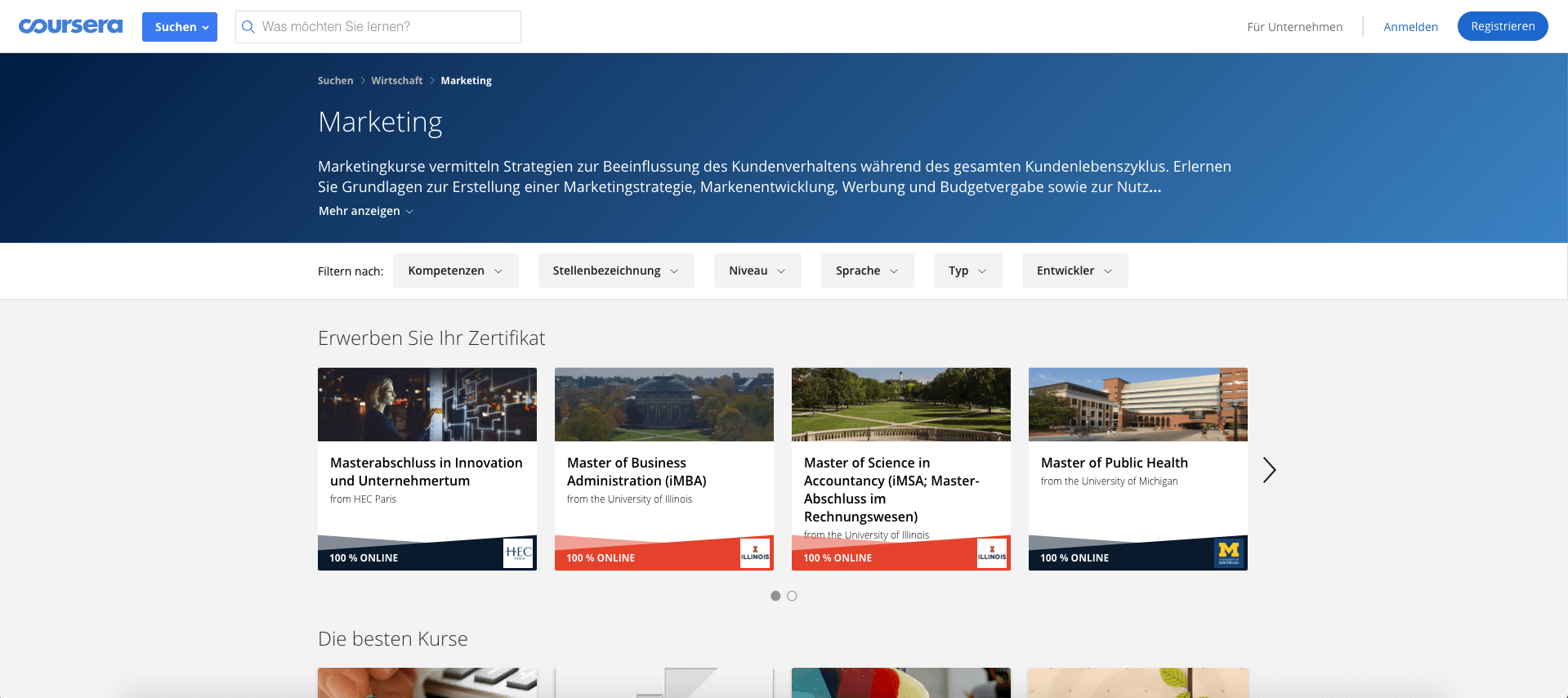Open Master of Business Administration (iMBA) title
The width and height of the screenshot is (1568, 698).
637,472
